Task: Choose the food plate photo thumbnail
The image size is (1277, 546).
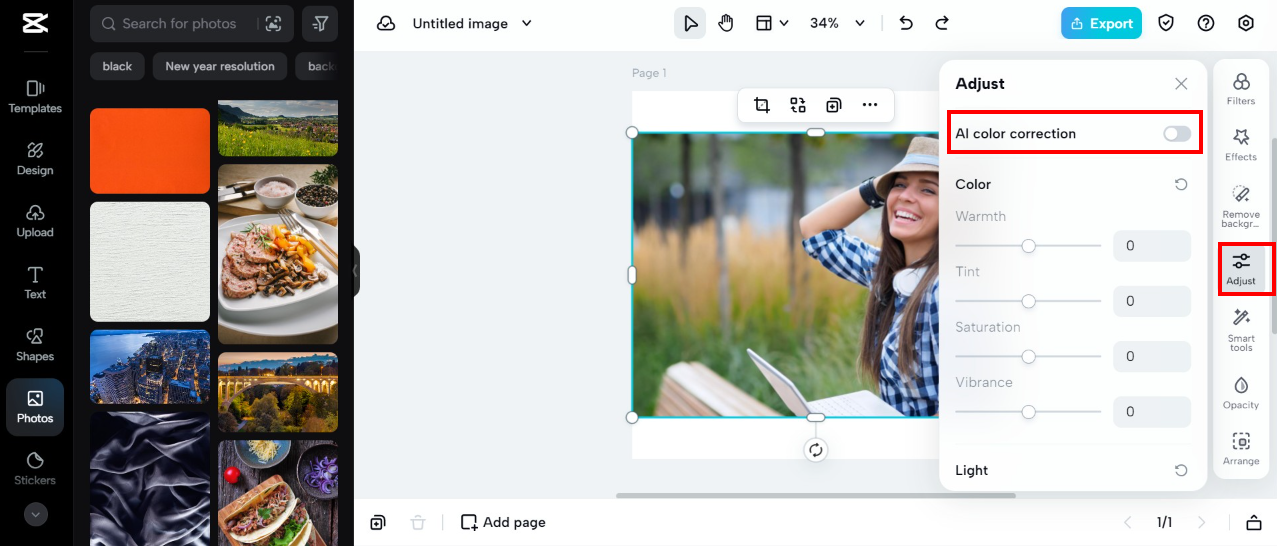Action: [278, 254]
